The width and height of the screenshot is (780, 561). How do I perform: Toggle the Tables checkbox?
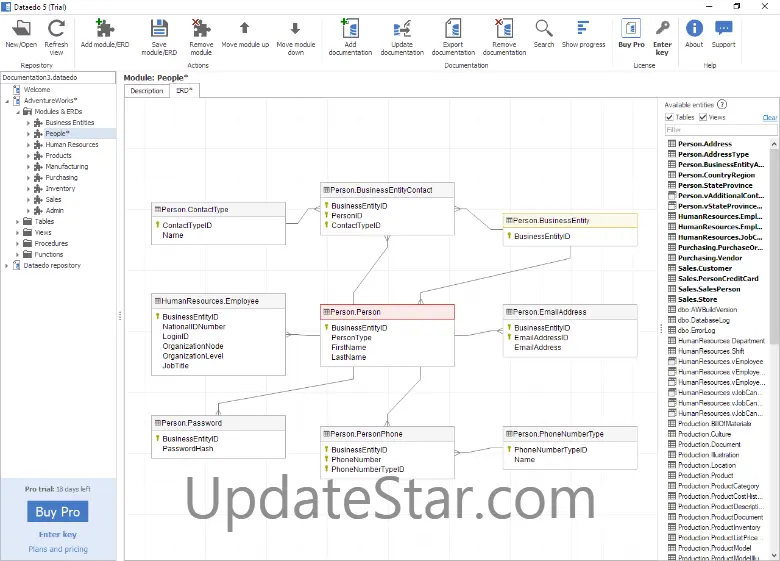[x=670, y=117]
